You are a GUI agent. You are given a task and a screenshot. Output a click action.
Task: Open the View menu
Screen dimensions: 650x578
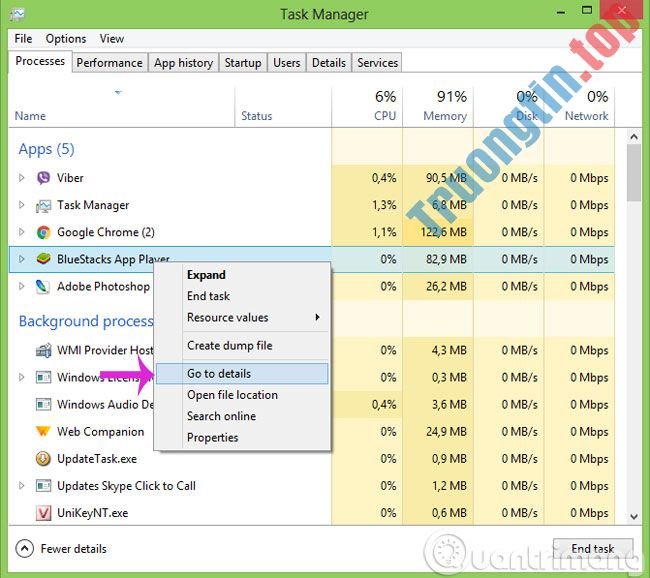pos(112,39)
